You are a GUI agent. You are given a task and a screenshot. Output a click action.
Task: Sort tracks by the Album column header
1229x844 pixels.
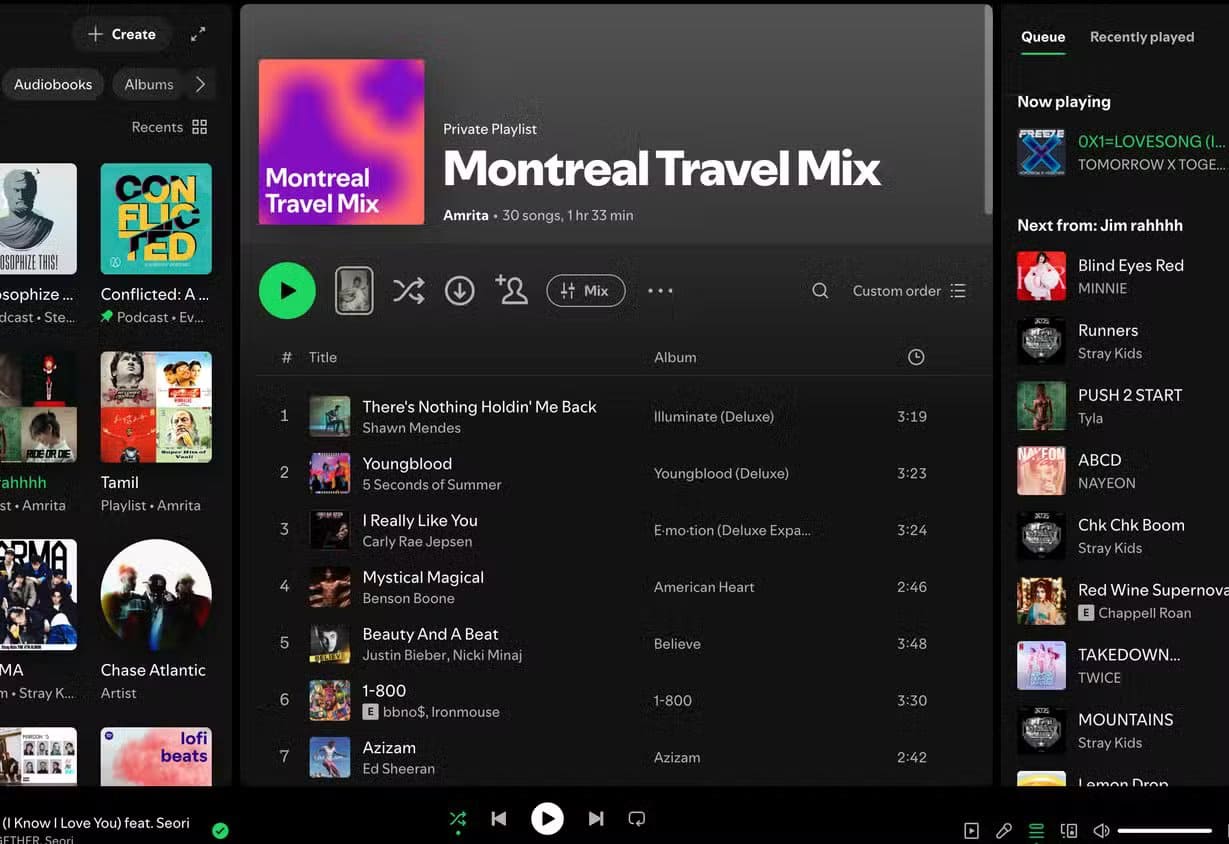(x=675, y=357)
